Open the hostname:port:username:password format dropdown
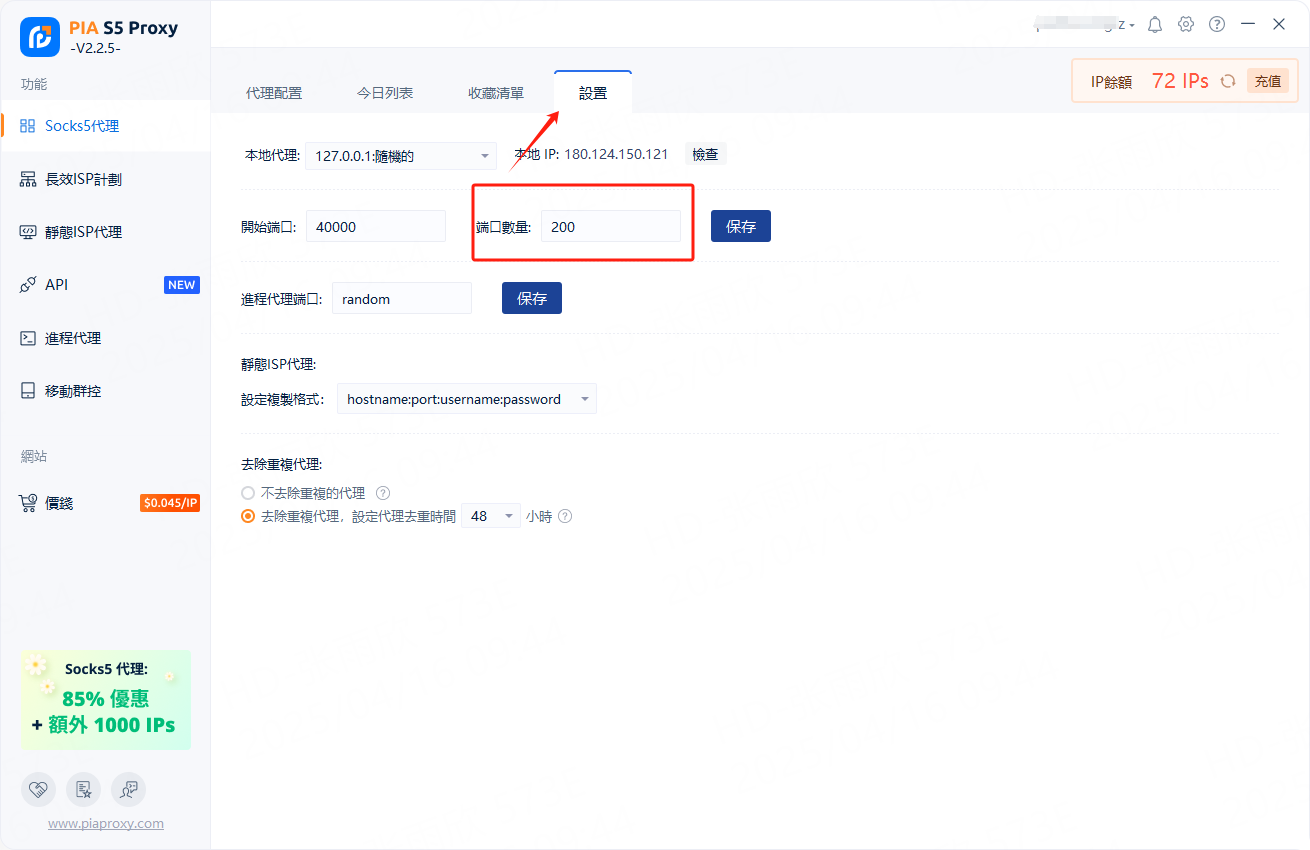The height and width of the screenshot is (850, 1310). (x=466, y=399)
